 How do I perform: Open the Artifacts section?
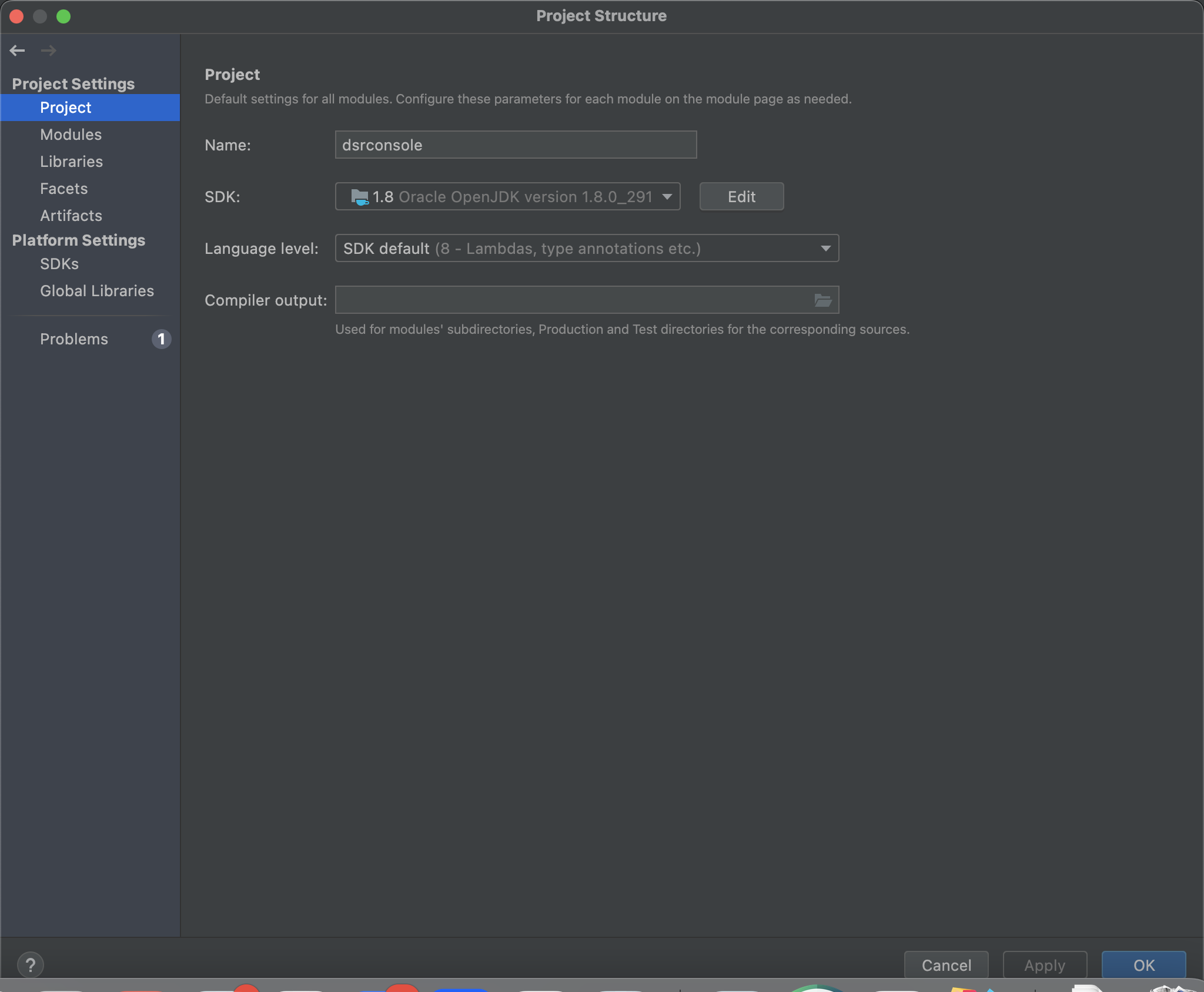point(71,216)
